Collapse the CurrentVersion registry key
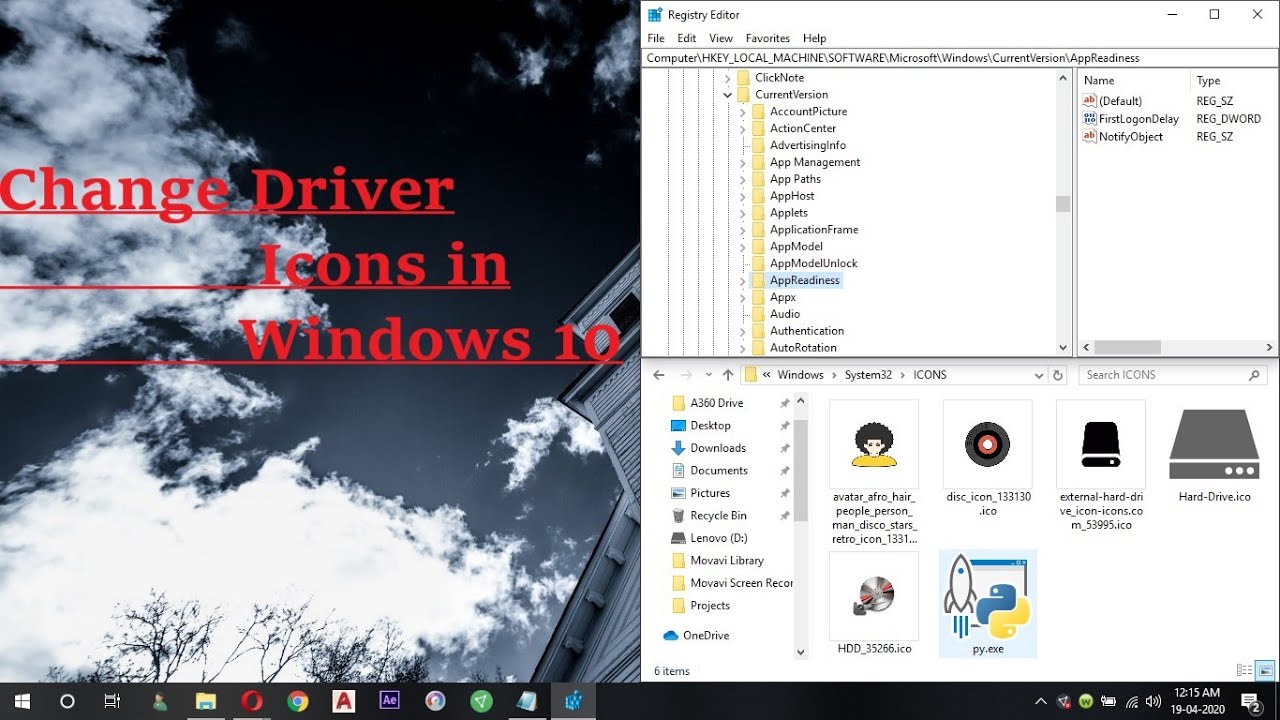 click(x=728, y=95)
